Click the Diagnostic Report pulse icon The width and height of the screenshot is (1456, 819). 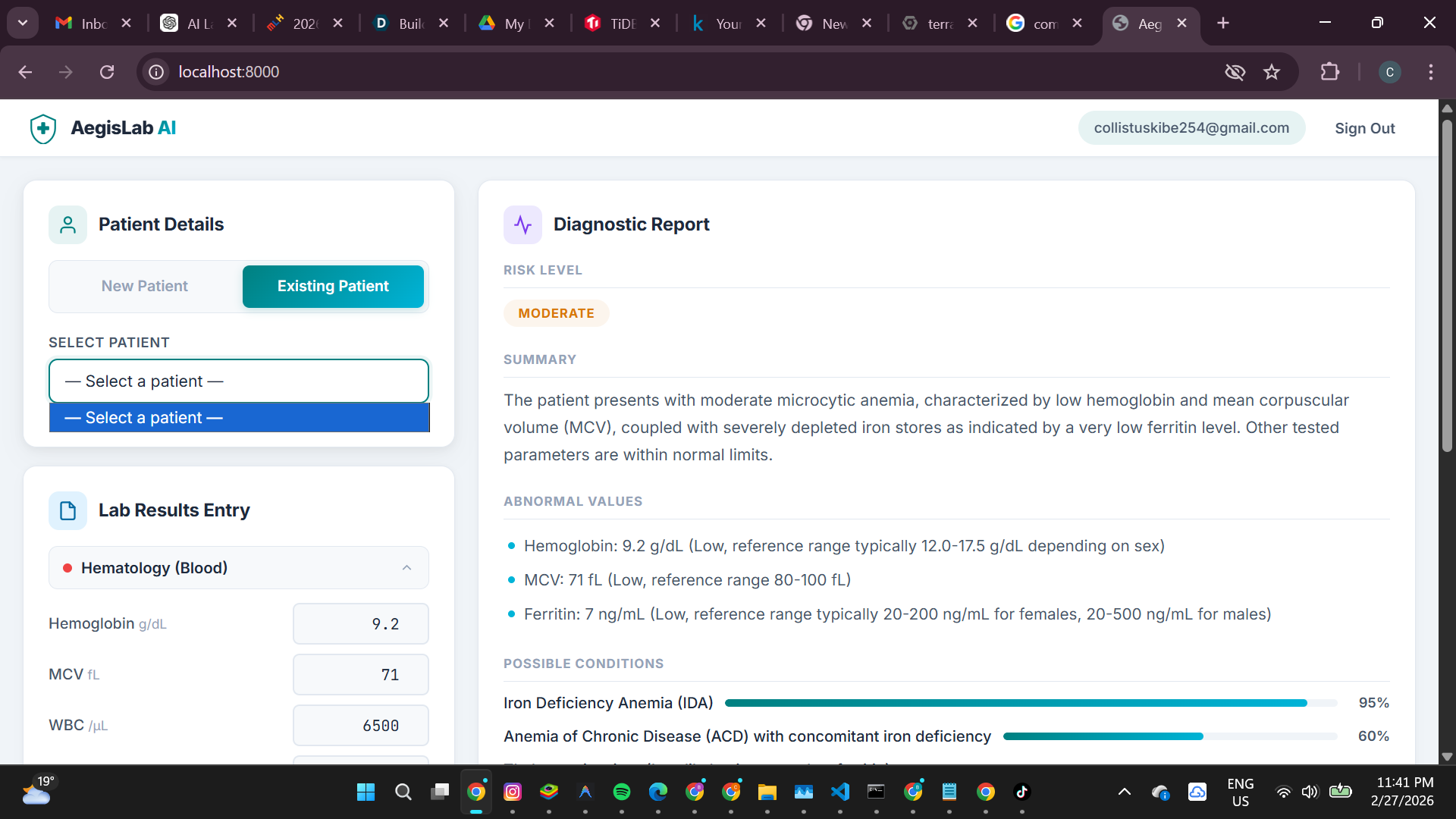(522, 224)
